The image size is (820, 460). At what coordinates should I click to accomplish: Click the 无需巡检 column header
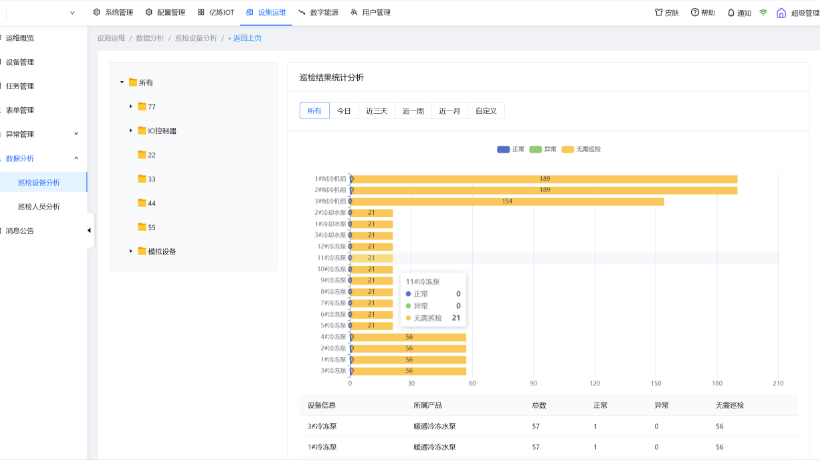pos(730,405)
